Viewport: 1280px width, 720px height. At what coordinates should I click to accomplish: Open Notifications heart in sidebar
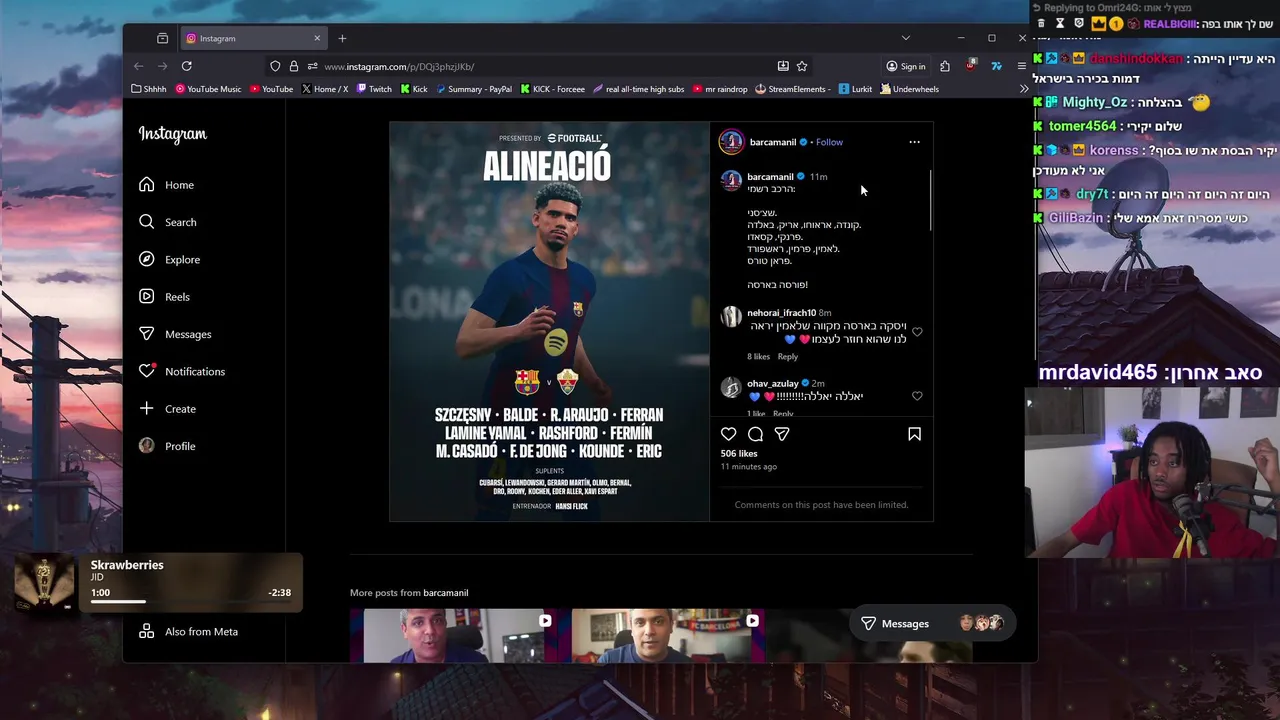tap(147, 371)
